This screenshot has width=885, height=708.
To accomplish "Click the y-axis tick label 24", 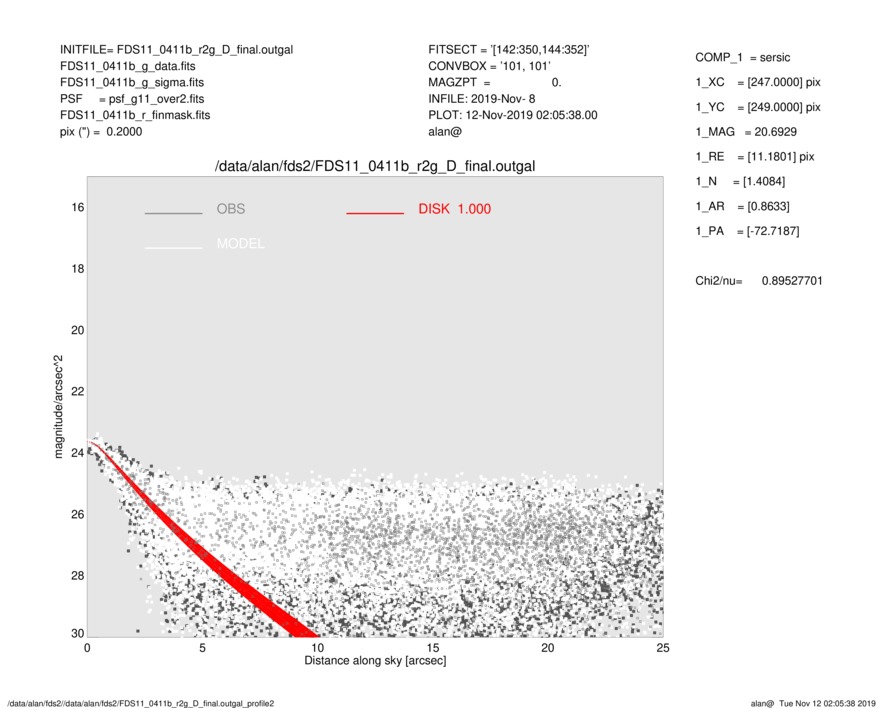I will pyautogui.click(x=77, y=453).
